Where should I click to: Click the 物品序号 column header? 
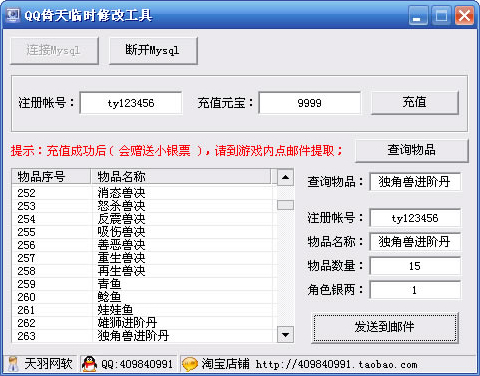[51, 177]
